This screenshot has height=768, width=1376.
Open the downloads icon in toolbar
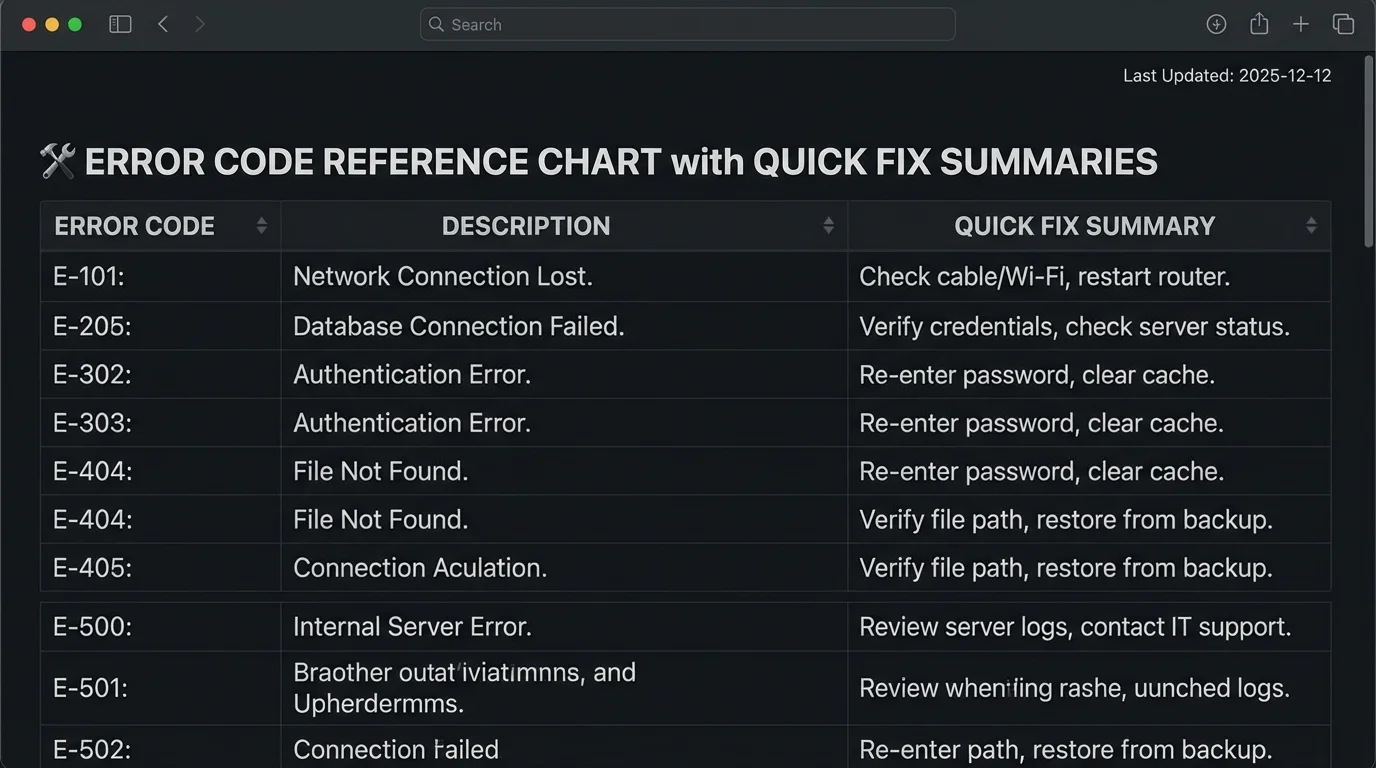coord(1216,24)
